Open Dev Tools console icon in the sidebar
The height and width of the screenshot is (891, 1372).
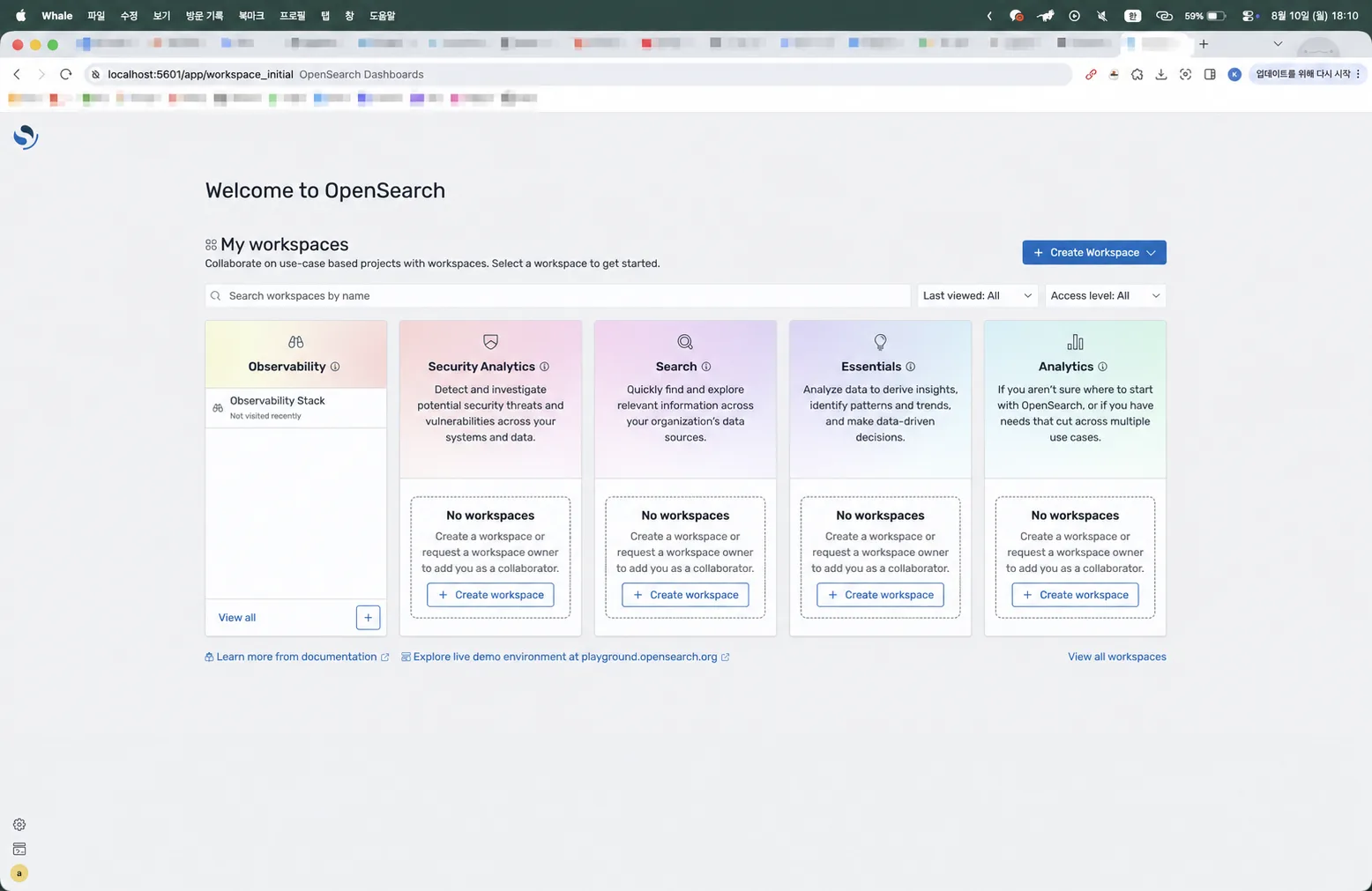[19, 850]
